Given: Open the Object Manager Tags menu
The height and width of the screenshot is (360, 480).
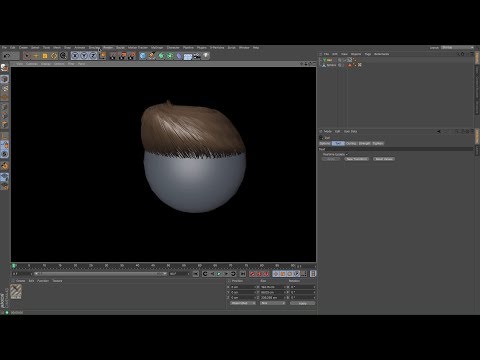Looking at the screenshot, I should tap(368, 54).
